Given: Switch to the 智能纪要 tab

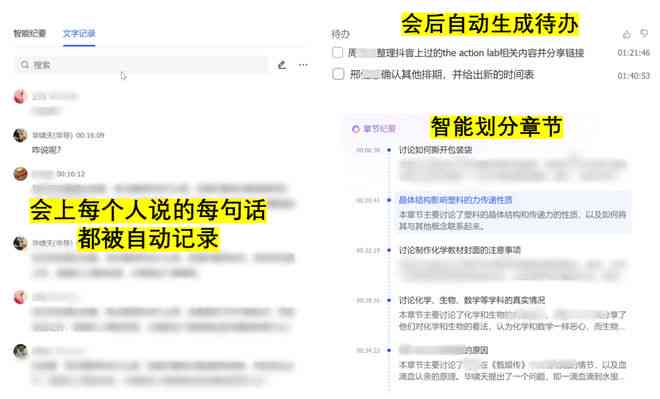Looking at the screenshot, I should point(30,33).
